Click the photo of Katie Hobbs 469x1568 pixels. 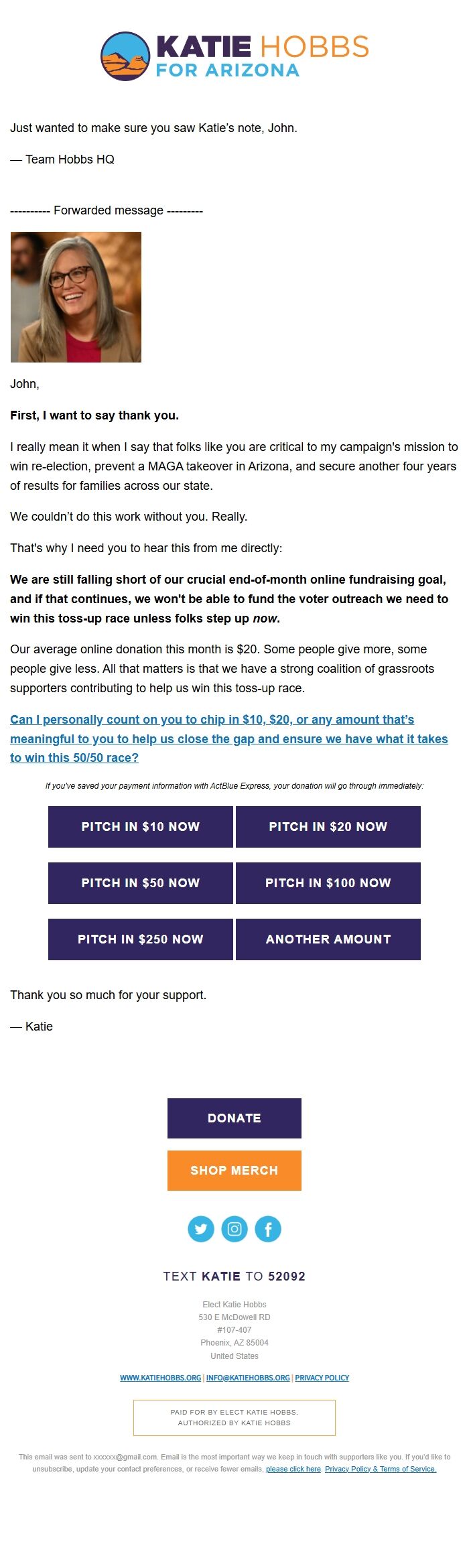[76, 295]
